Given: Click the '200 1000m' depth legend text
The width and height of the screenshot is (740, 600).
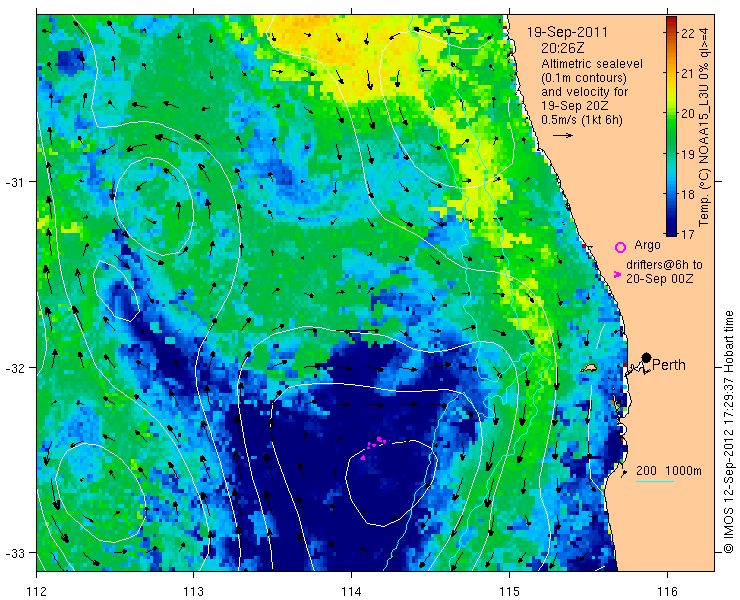Looking at the screenshot, I should coord(669,471).
